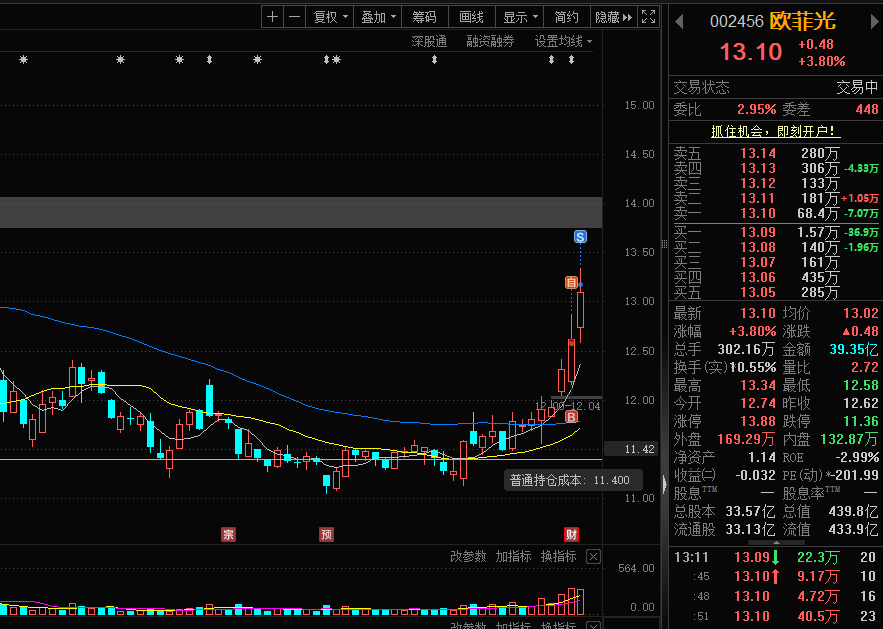Click the 跌停 11.36 price

pyautogui.click(x=860, y=421)
